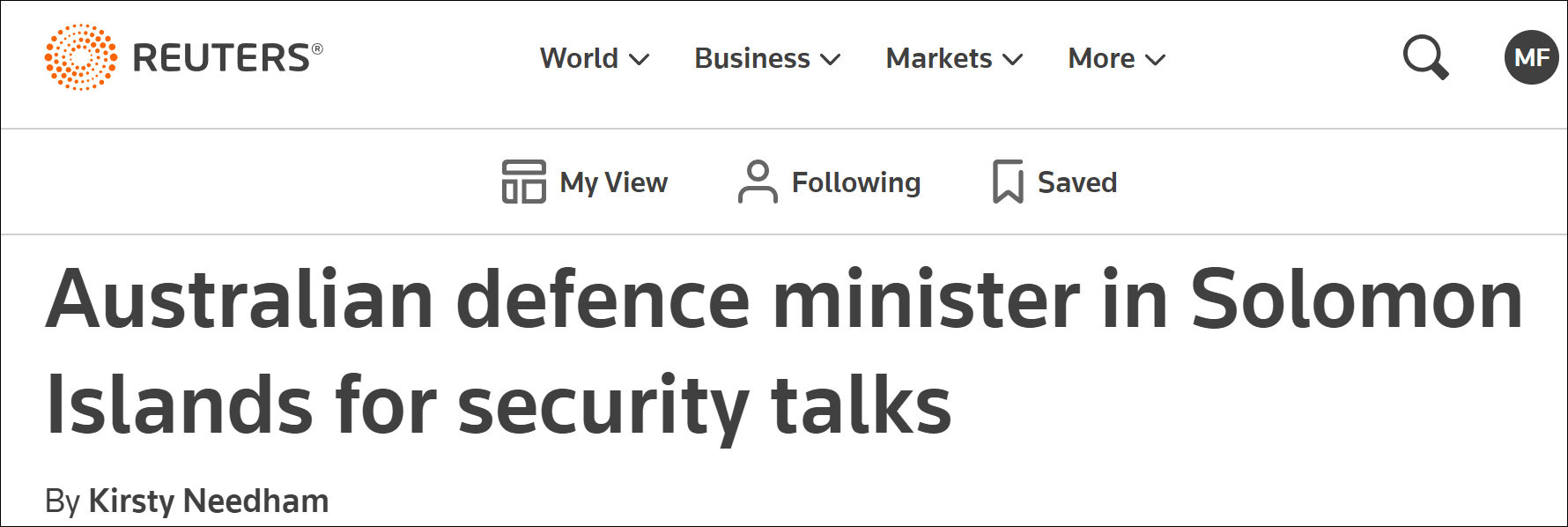Open the search magnifier icon
The height and width of the screenshot is (527, 1568).
click(1424, 57)
